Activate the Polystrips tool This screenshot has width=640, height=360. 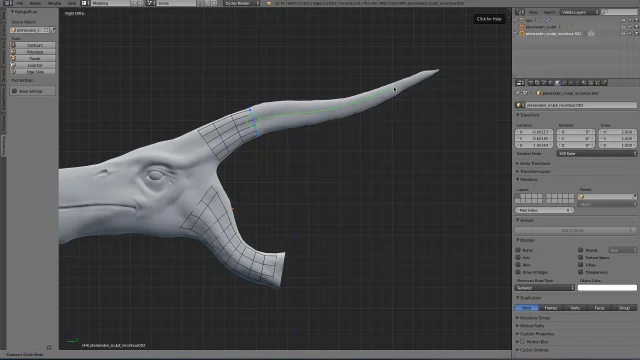[33, 52]
